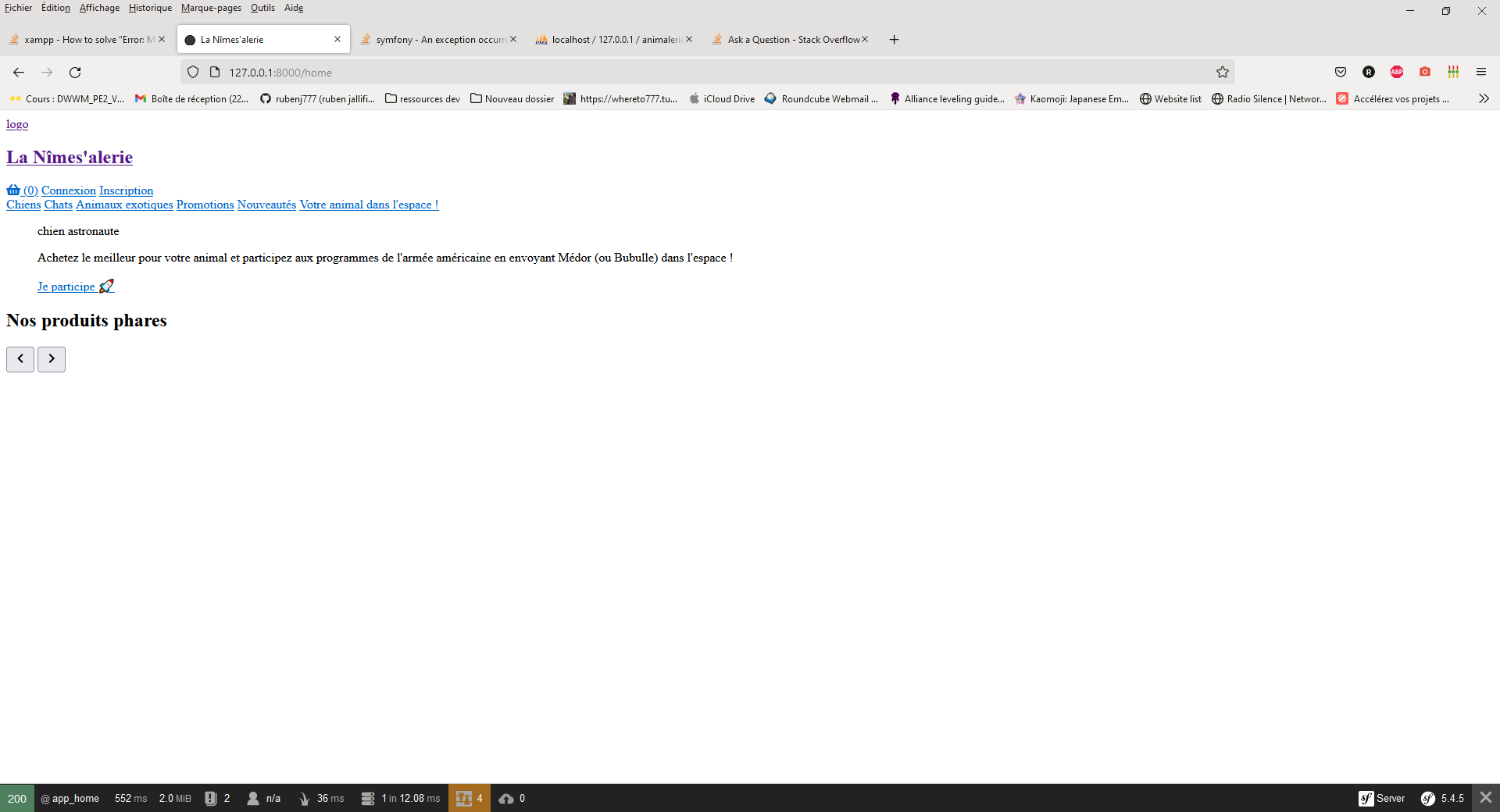Open the Kaomoji Japanese Emoticons bookmark
This screenshot has width=1500, height=812.
point(1072,99)
